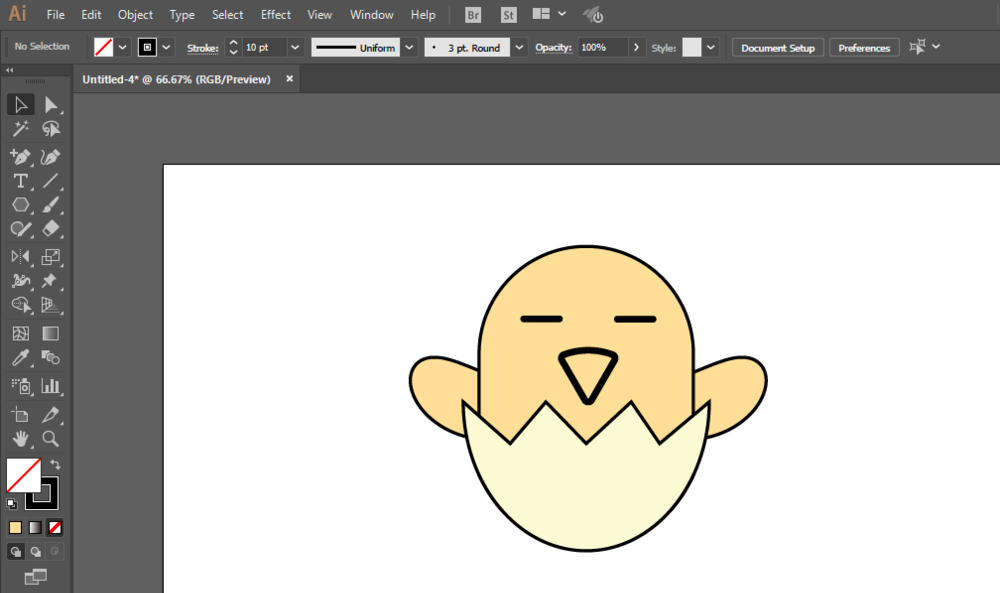Pick the Type tool
This screenshot has height=593, width=1000.
click(x=20, y=181)
